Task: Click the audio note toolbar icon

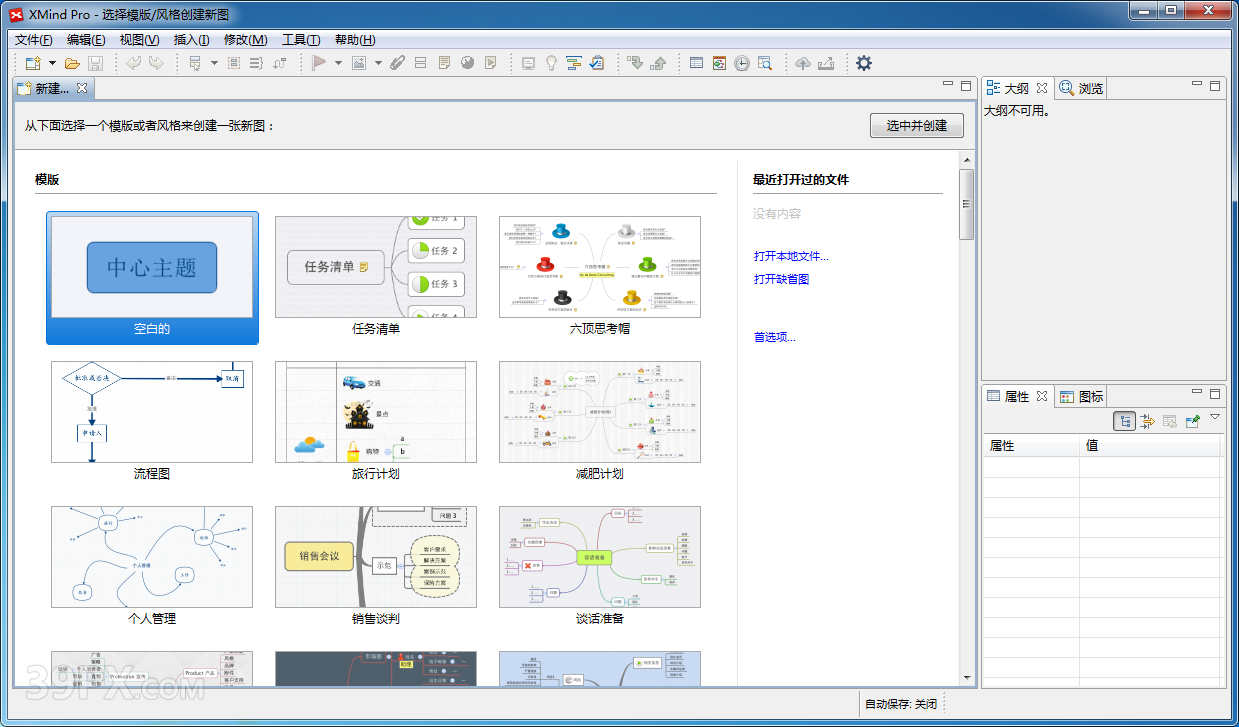Action: pos(490,63)
